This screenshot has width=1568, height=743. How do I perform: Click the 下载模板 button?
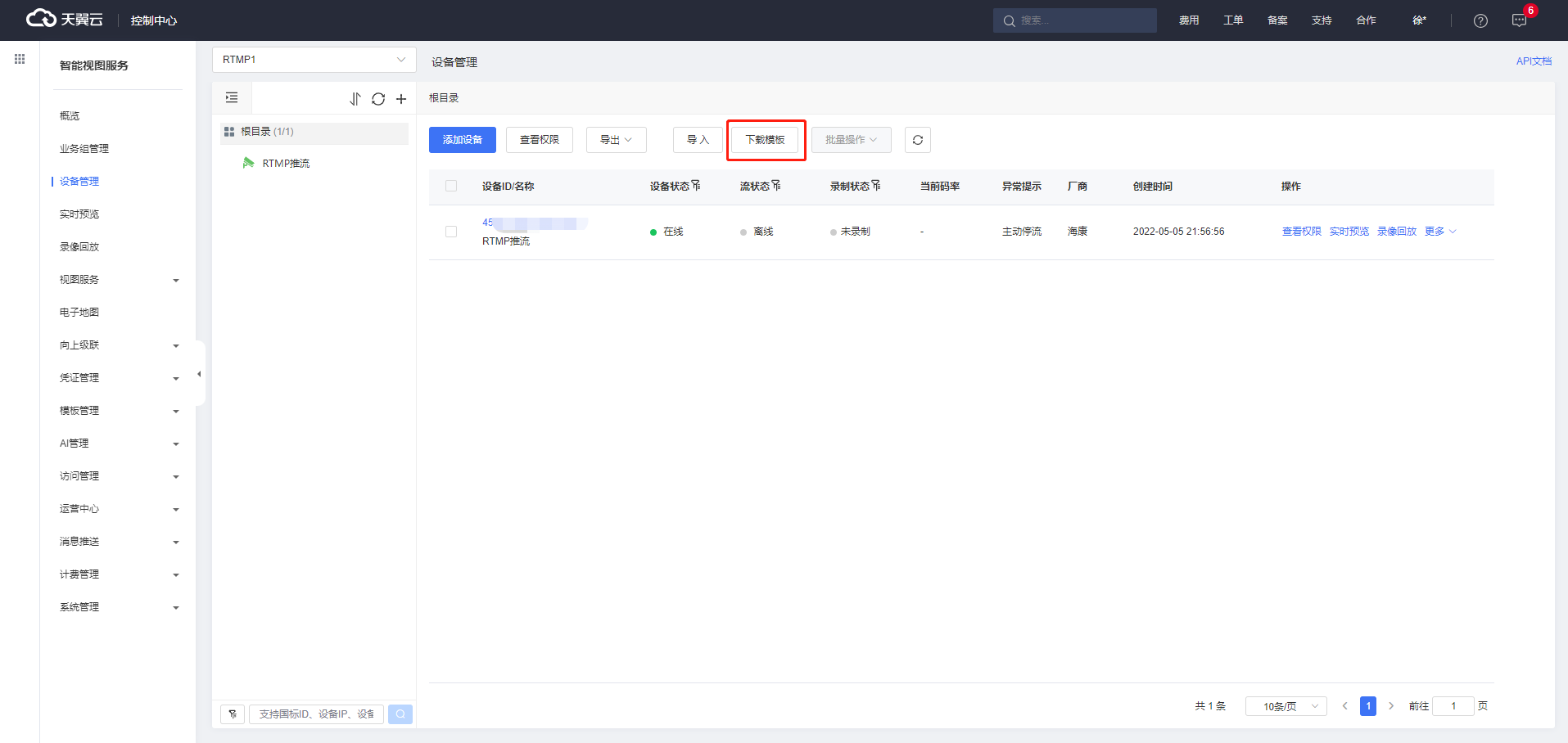coord(765,140)
